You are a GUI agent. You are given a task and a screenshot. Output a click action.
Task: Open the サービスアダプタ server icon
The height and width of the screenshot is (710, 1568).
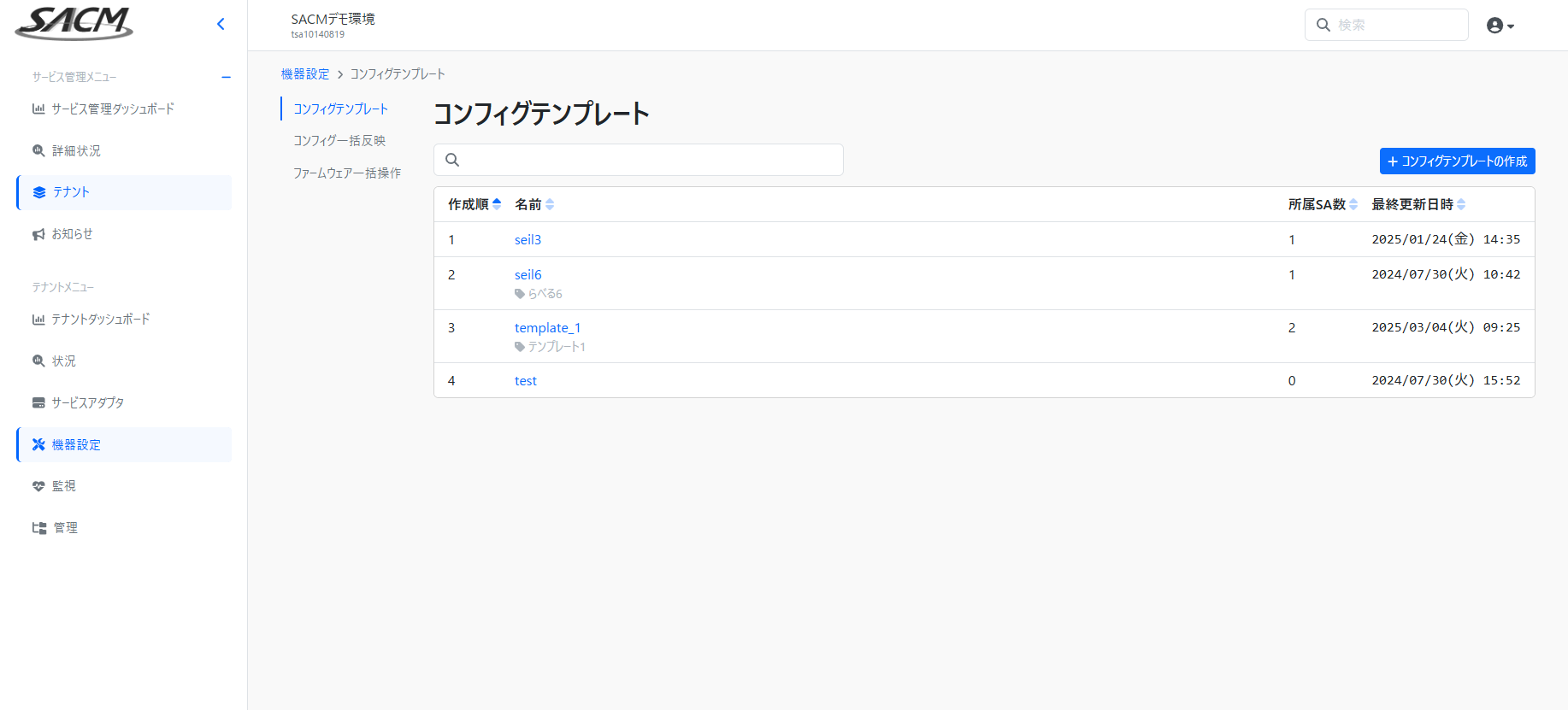(38, 403)
